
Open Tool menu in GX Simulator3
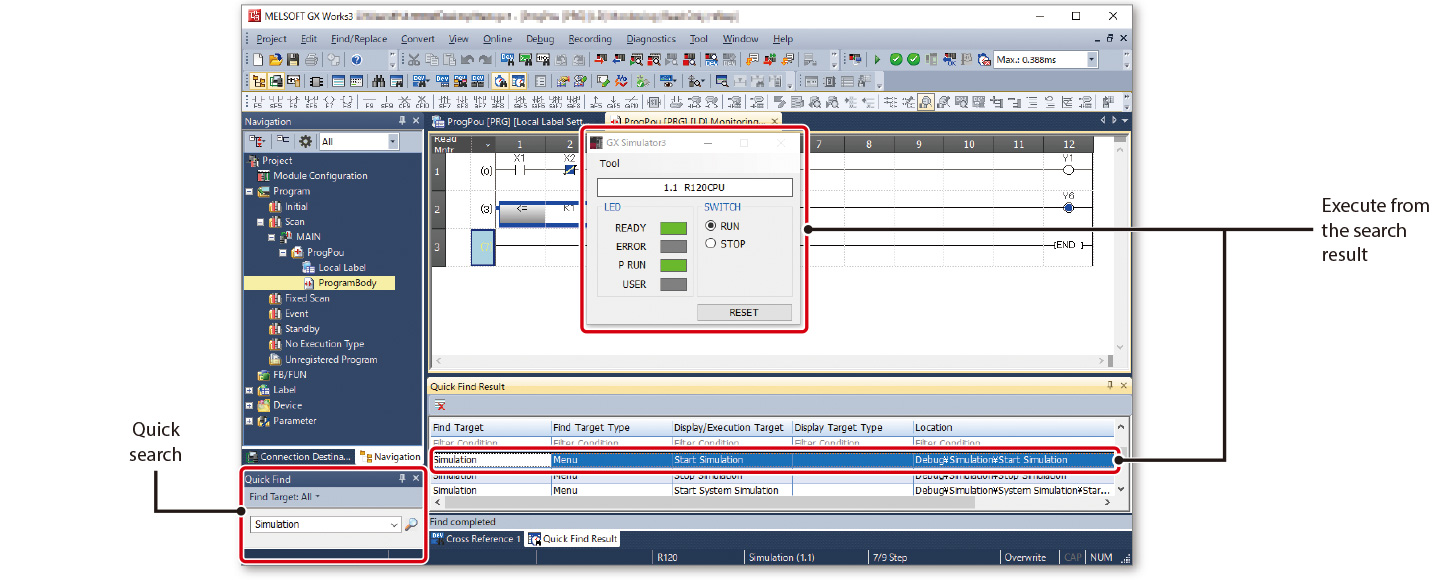[x=610, y=164]
